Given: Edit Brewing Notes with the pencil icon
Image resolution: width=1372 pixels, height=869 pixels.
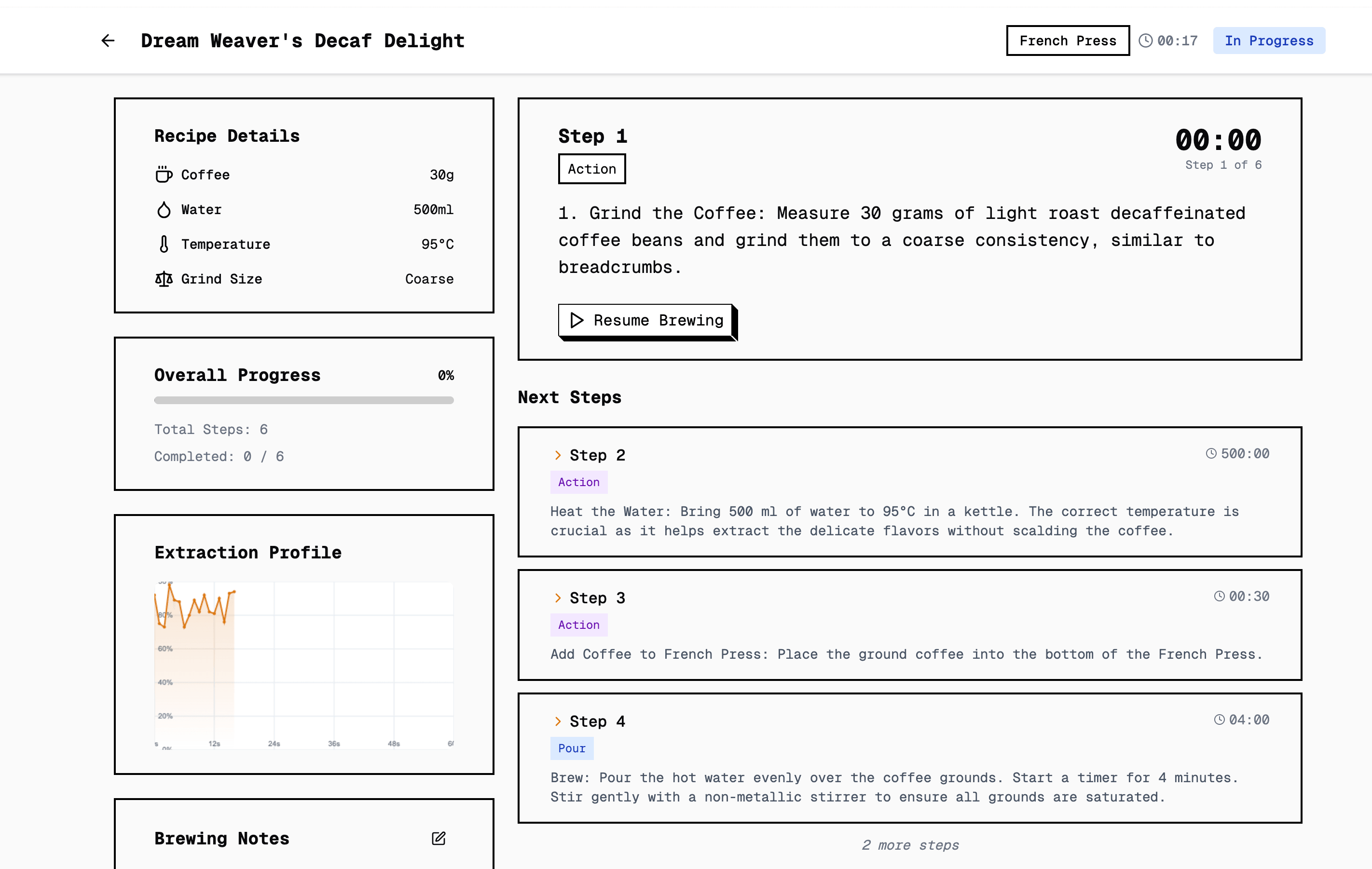Looking at the screenshot, I should pos(438,838).
